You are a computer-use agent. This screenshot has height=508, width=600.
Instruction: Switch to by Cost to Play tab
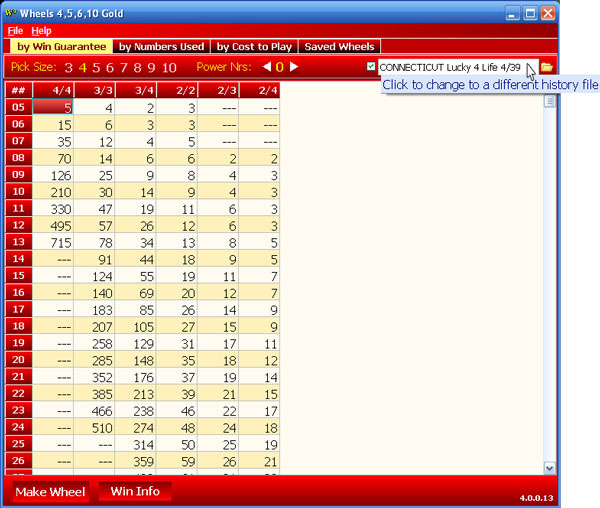click(254, 46)
